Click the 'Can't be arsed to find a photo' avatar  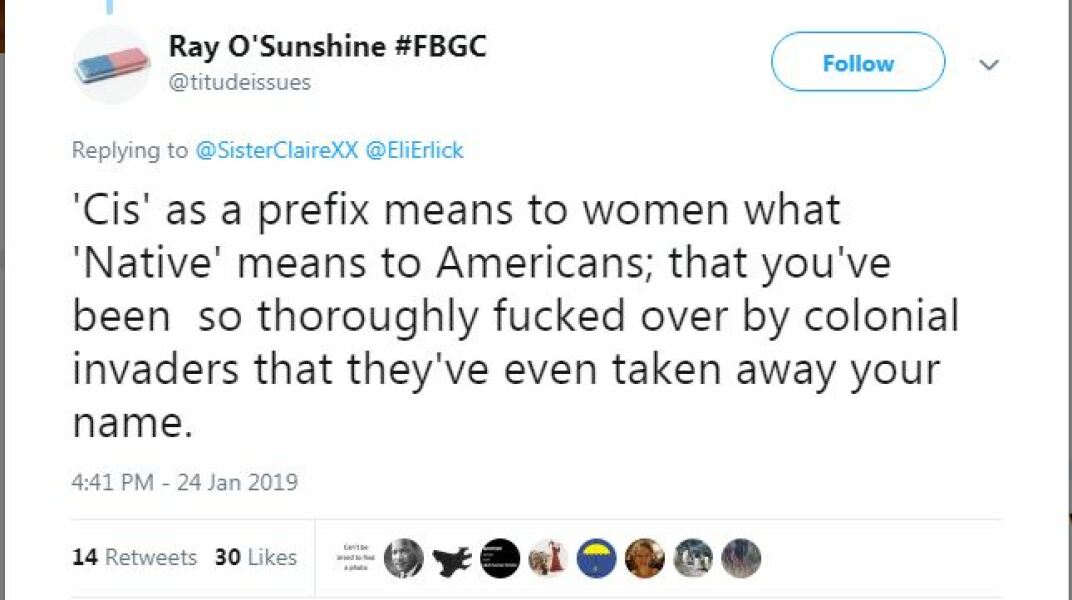click(x=354, y=558)
